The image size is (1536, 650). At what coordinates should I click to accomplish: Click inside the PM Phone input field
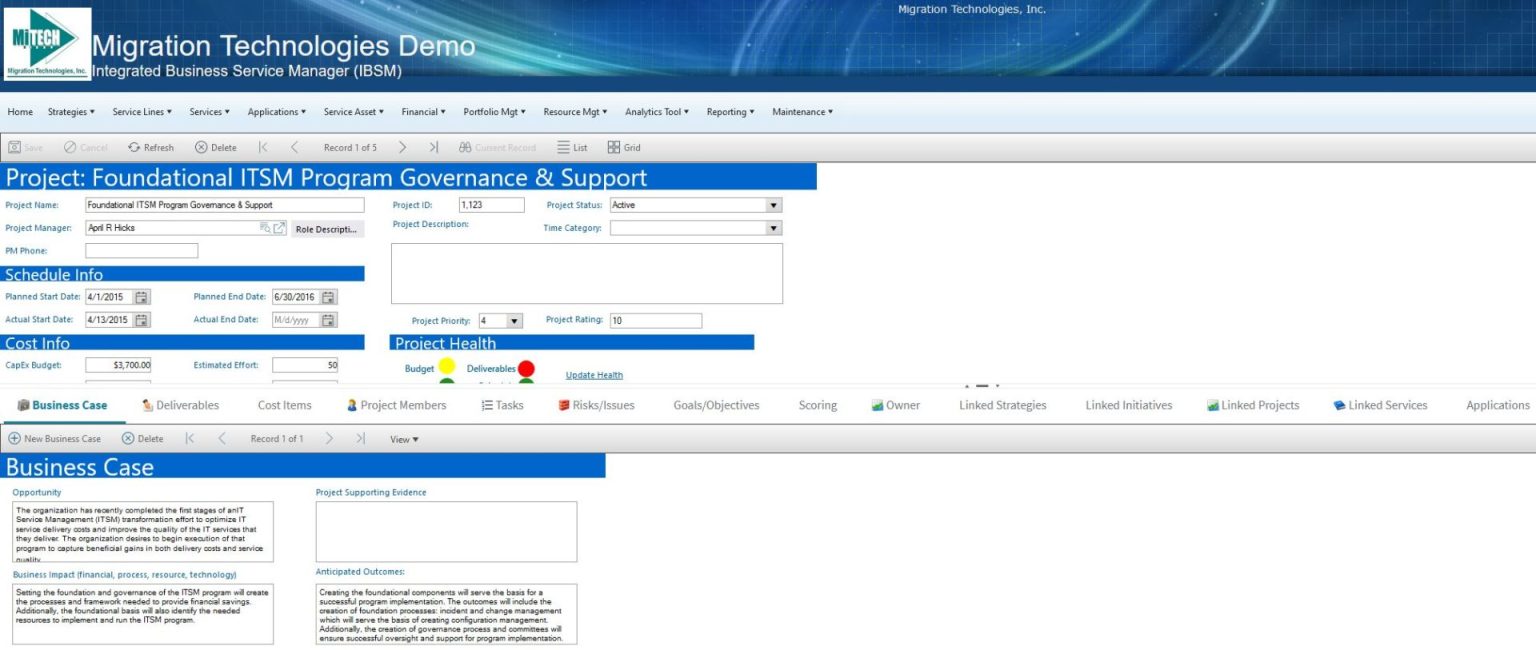coord(141,250)
